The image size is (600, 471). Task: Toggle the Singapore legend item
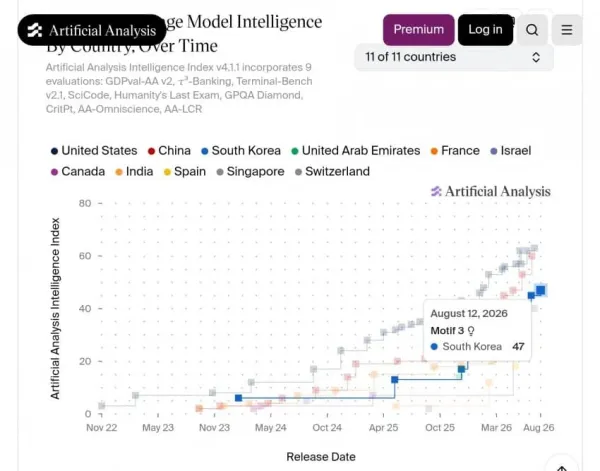click(x=251, y=171)
